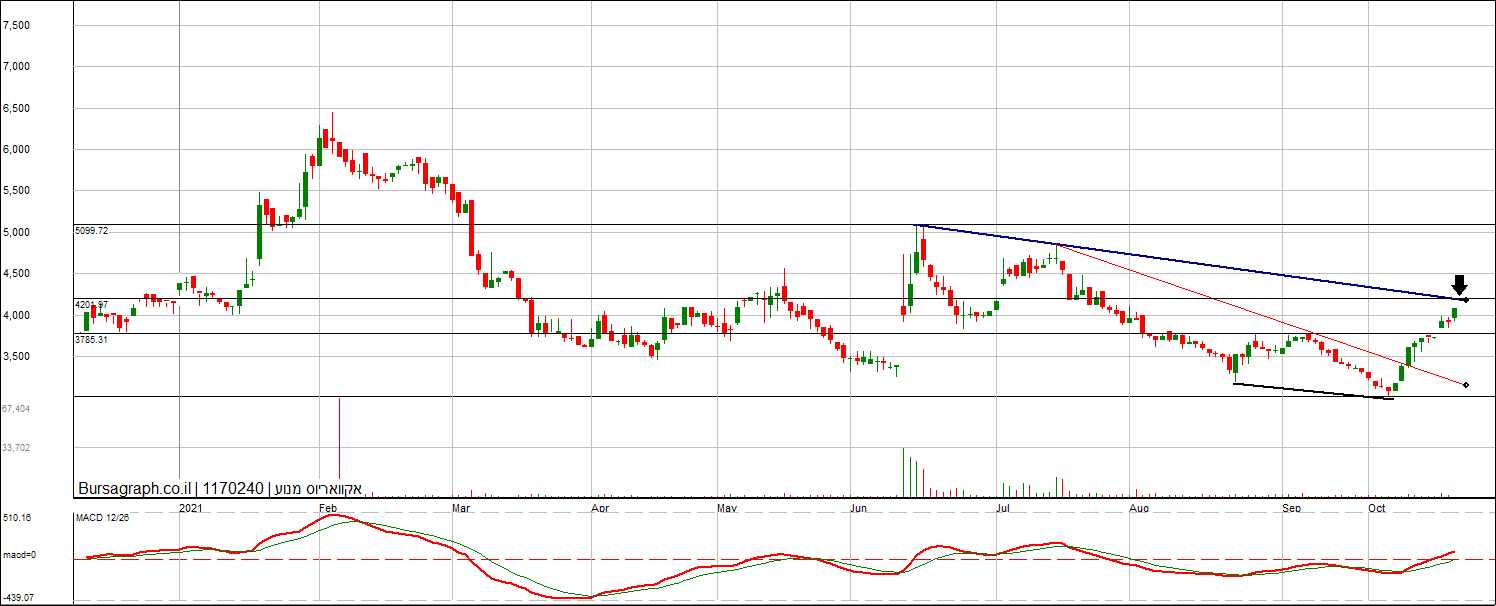Click the macd=0 zero line label
Screen dimensions: 1496x606
coord(18,555)
